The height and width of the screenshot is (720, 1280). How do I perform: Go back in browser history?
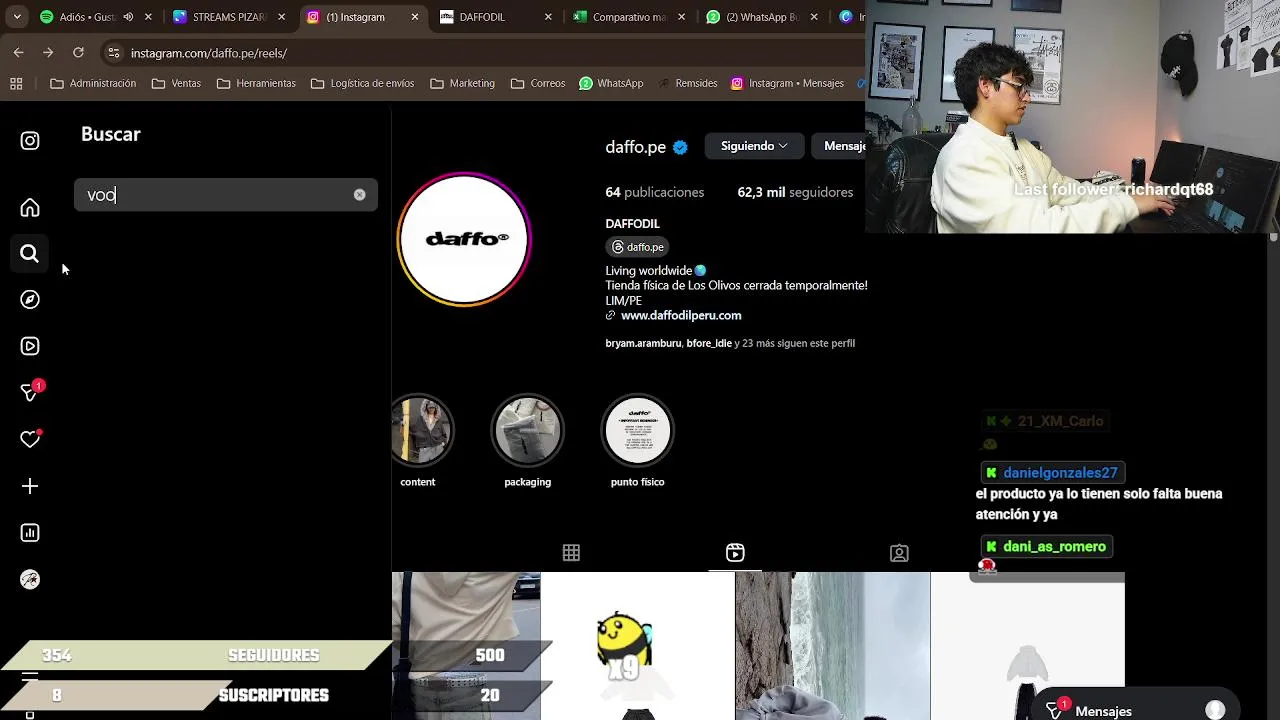(x=18, y=52)
